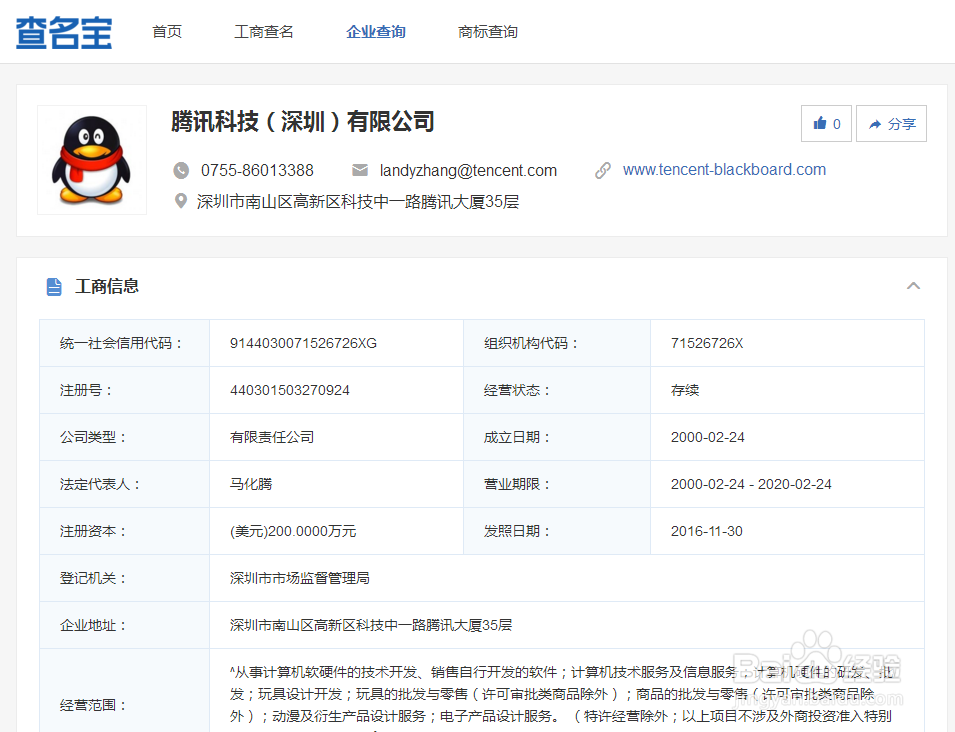Collapse the 工商信息 section with the chevron

(x=913, y=285)
